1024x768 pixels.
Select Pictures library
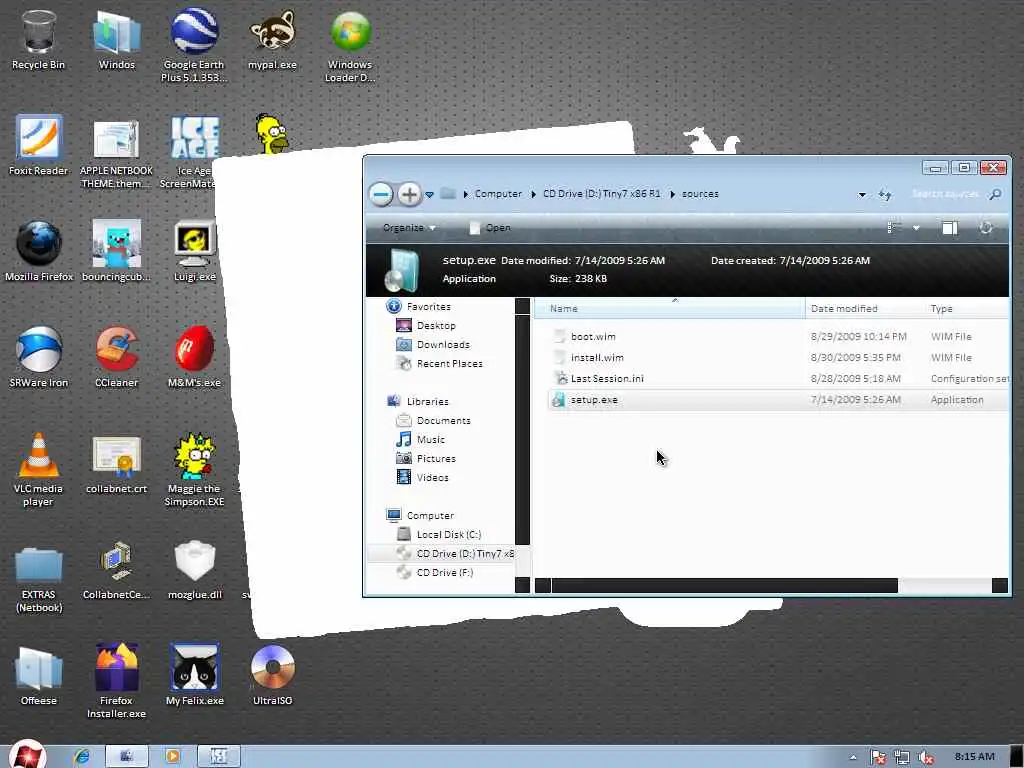436,458
